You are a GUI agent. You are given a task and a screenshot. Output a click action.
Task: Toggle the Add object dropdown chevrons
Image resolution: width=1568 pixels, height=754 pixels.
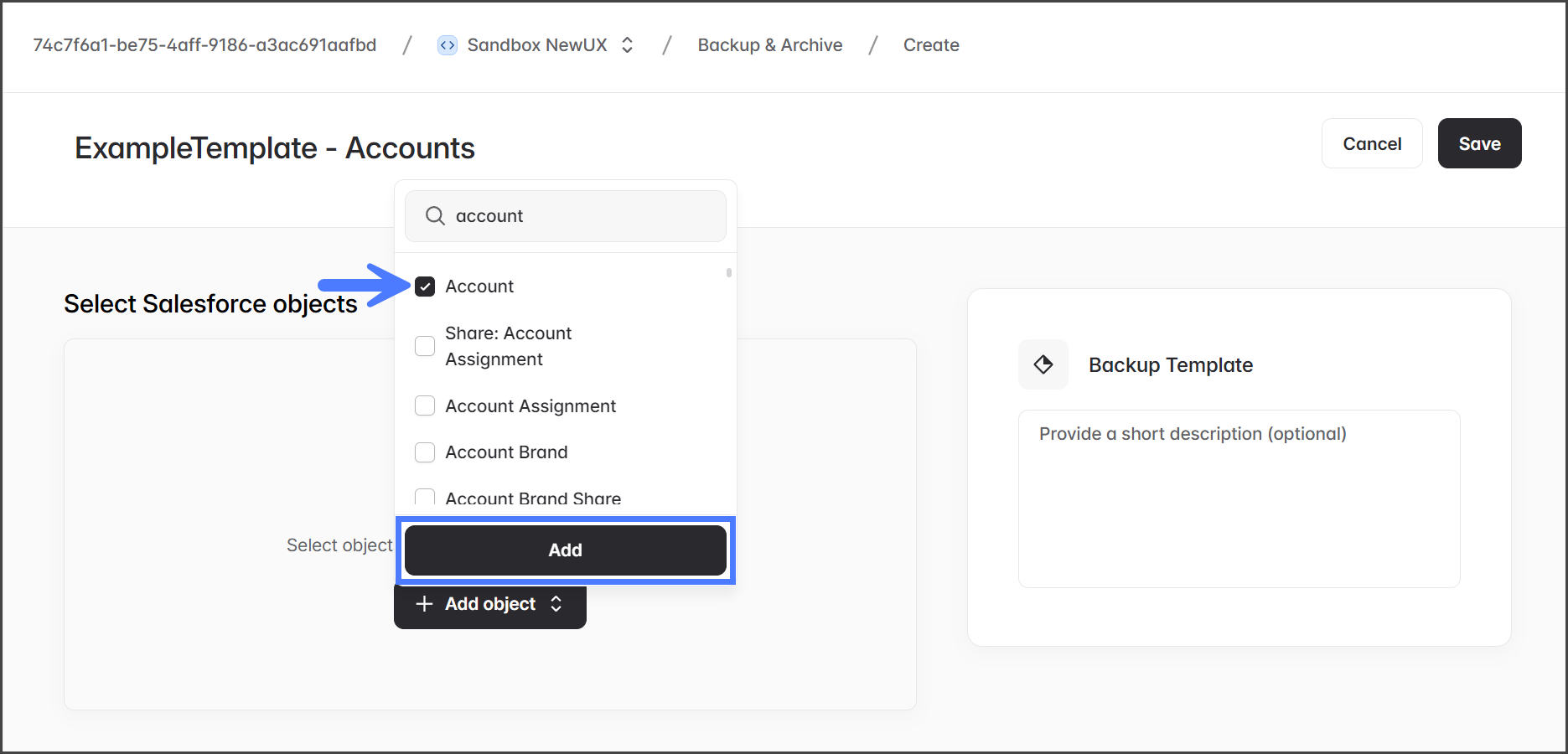coord(556,604)
